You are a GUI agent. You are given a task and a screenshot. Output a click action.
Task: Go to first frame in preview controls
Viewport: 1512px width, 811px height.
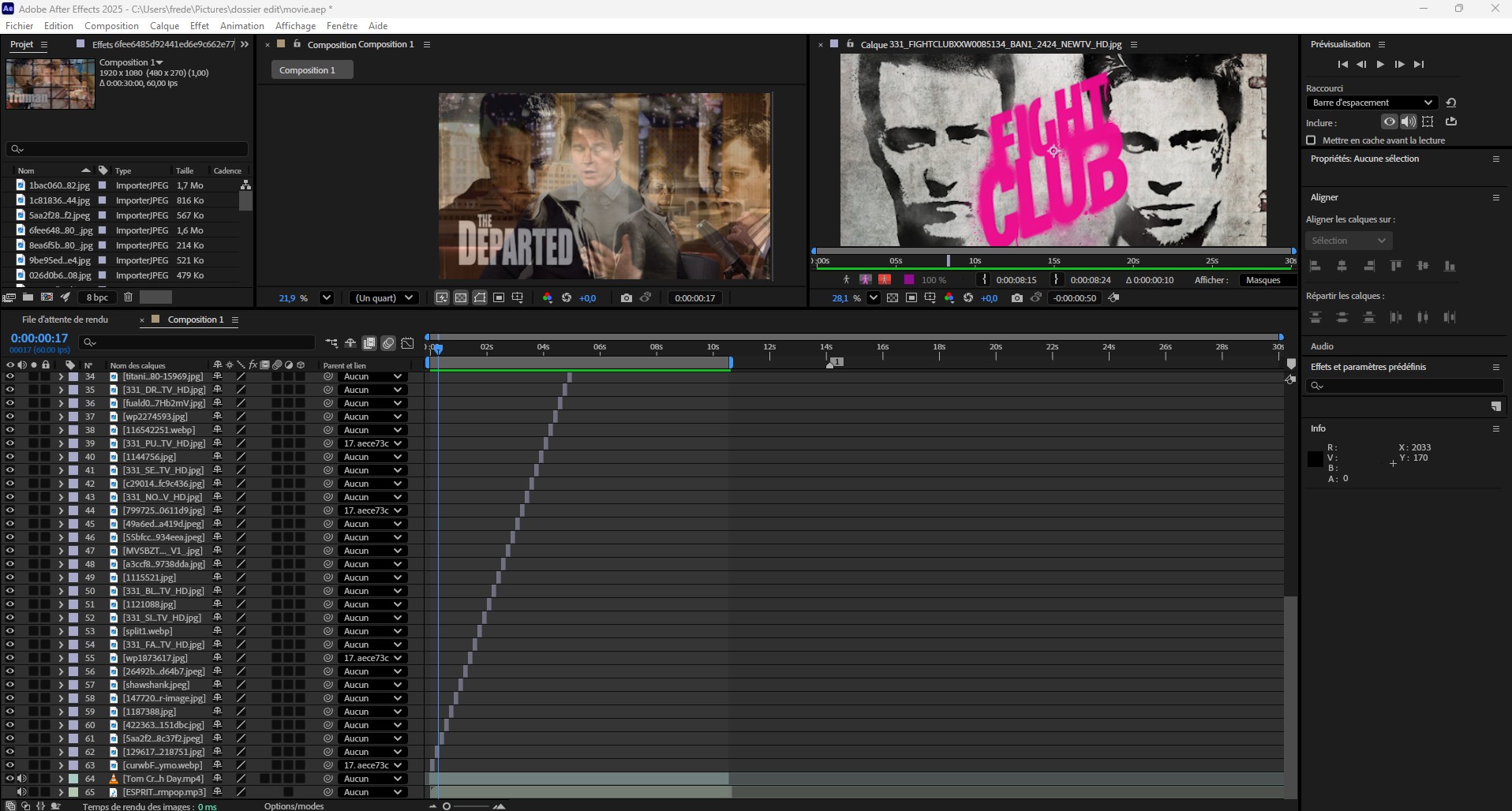click(x=1343, y=65)
